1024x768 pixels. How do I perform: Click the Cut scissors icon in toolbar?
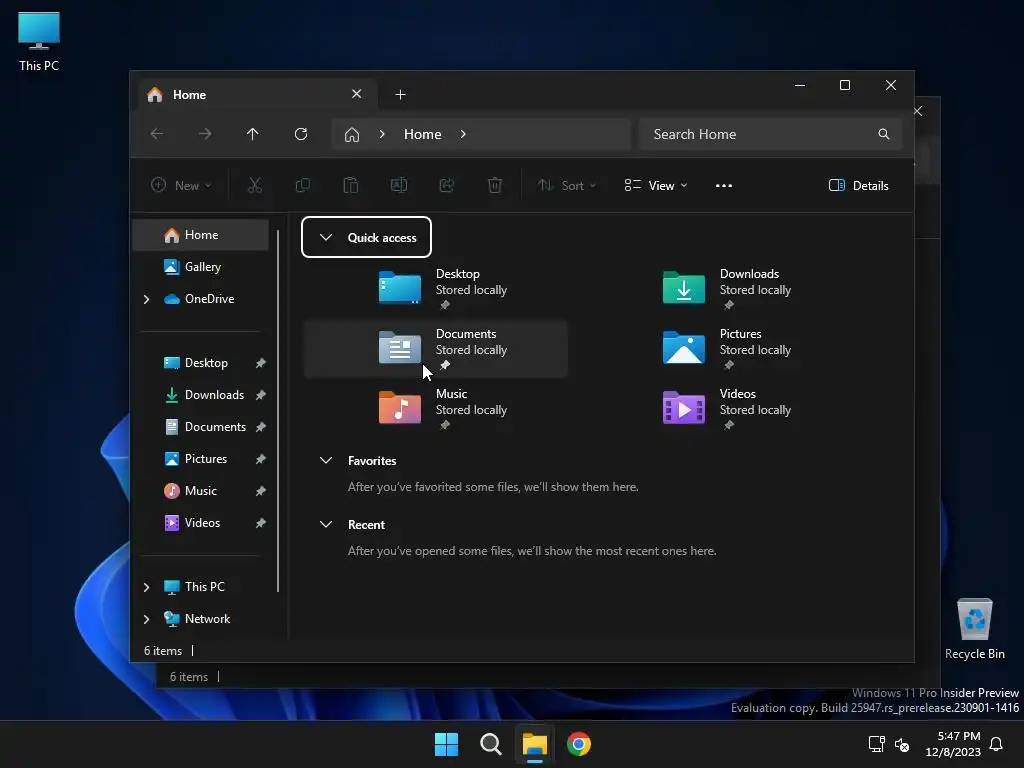[255, 185]
